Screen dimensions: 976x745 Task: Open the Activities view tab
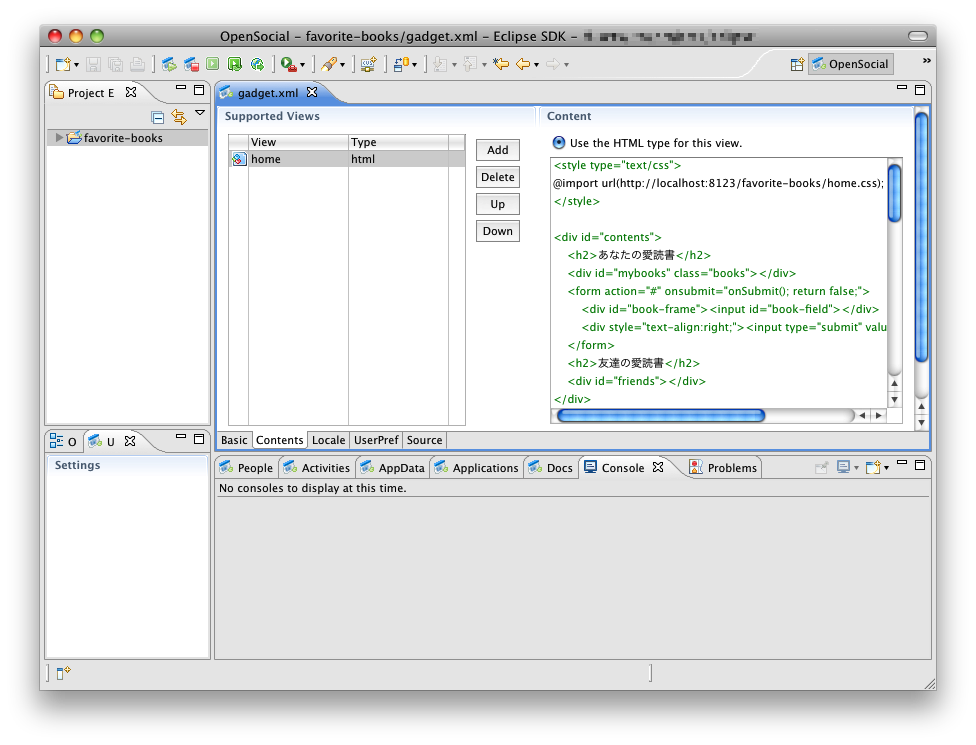(317, 467)
